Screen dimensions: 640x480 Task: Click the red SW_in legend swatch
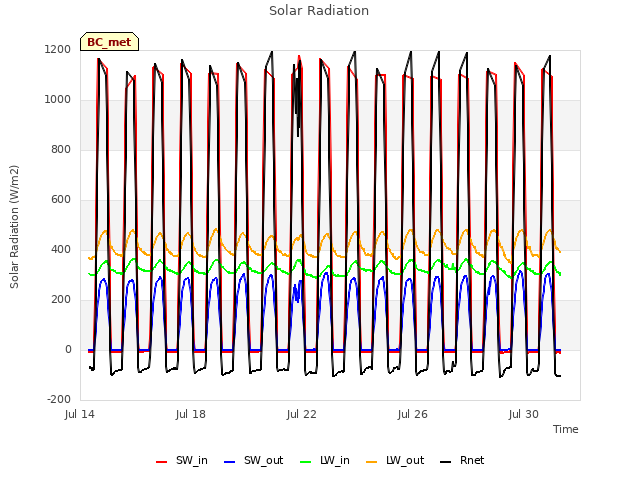pyautogui.click(x=162, y=462)
